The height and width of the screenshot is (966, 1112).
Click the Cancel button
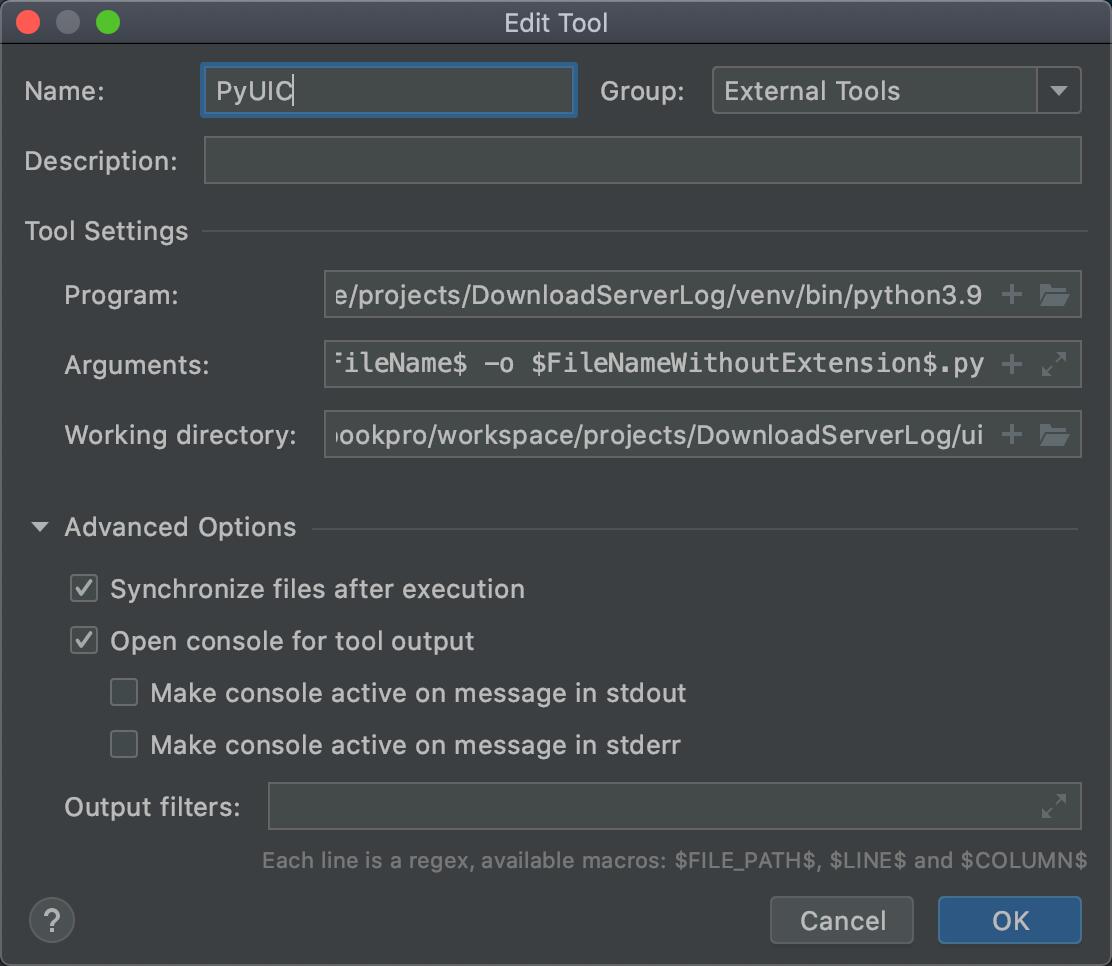pos(842,920)
